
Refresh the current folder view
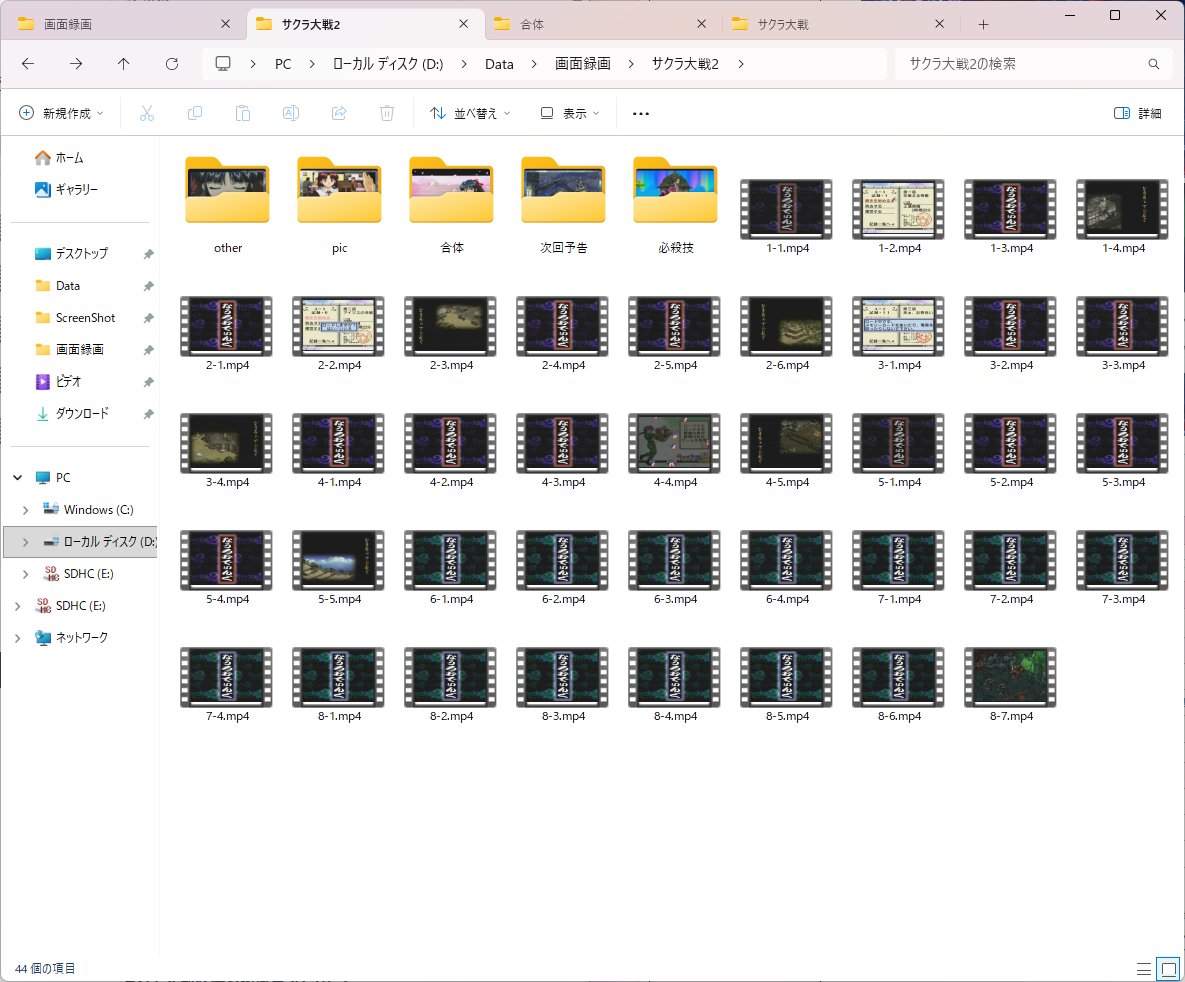click(x=172, y=64)
